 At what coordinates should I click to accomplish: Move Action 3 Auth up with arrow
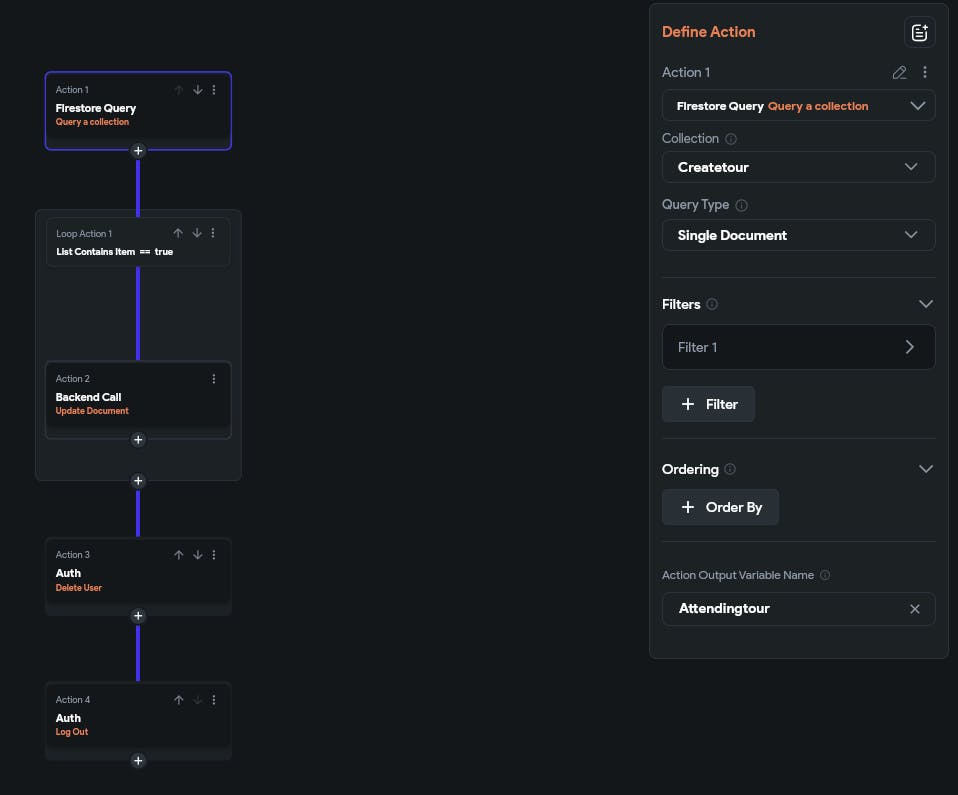point(179,555)
